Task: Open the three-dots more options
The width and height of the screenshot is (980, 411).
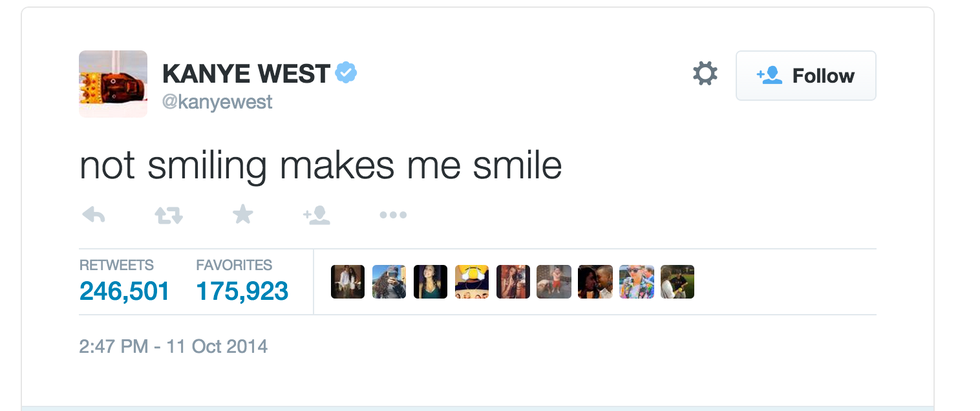Action: (x=393, y=215)
